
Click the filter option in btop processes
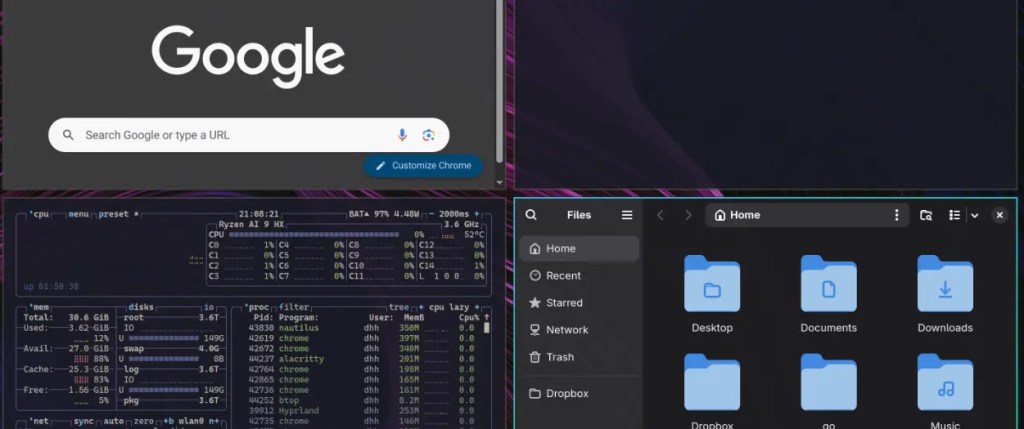click(294, 307)
